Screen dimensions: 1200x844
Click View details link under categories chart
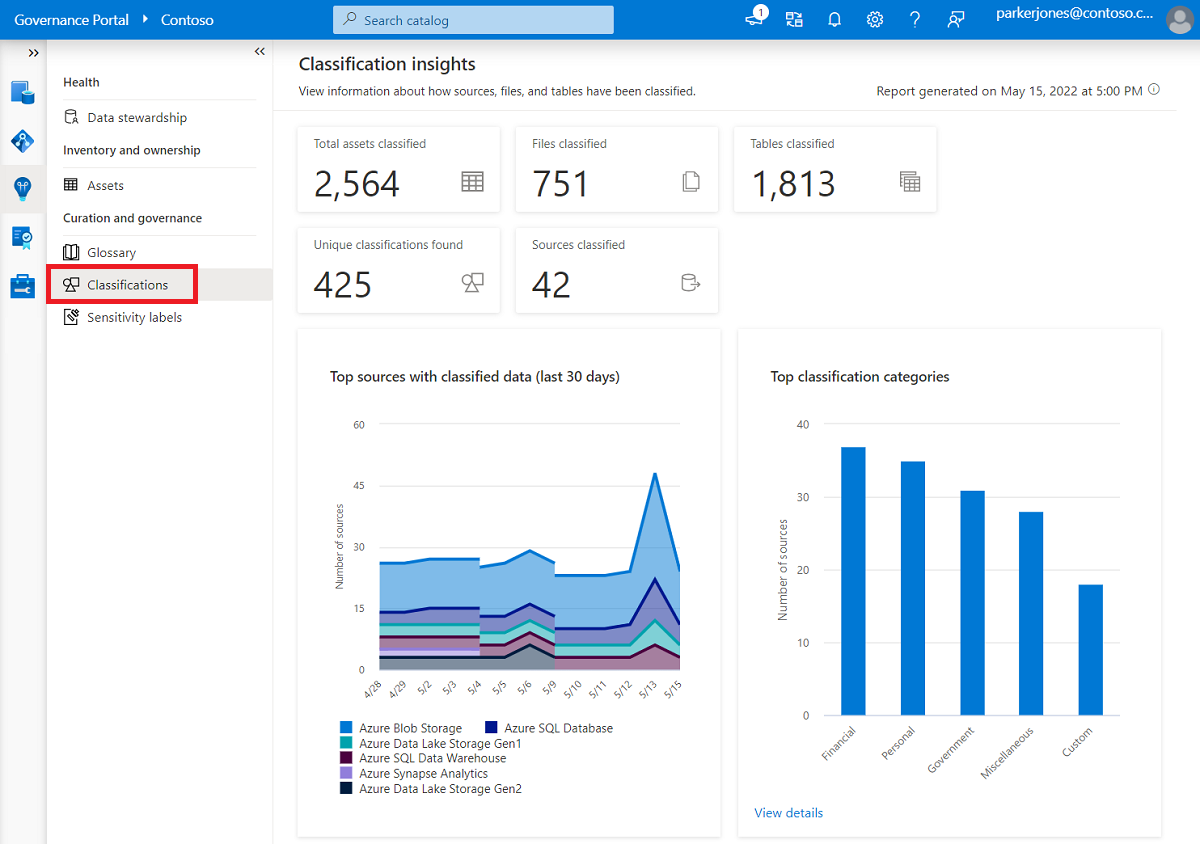click(788, 813)
